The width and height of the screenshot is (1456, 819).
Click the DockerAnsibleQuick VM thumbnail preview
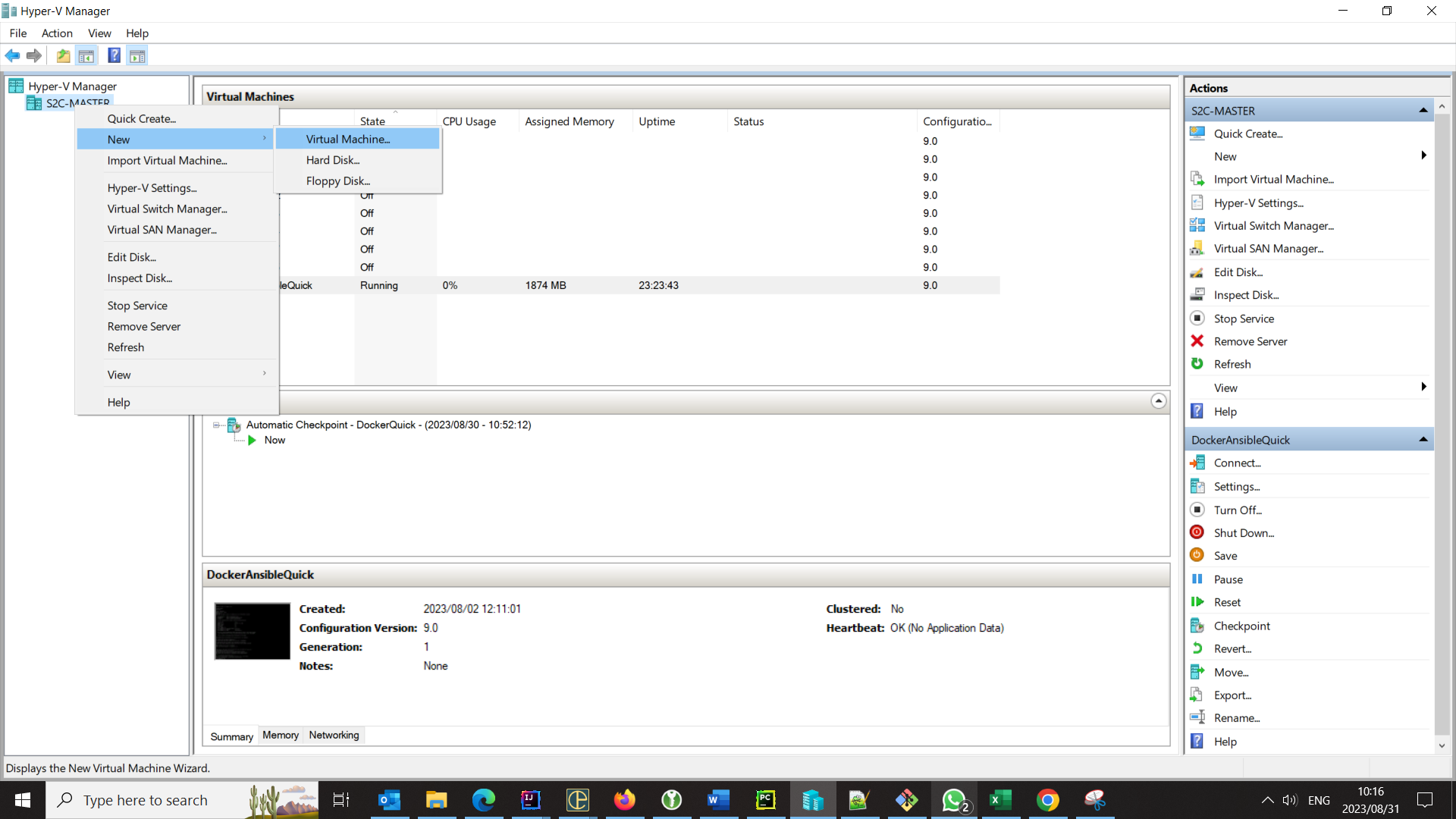click(252, 631)
